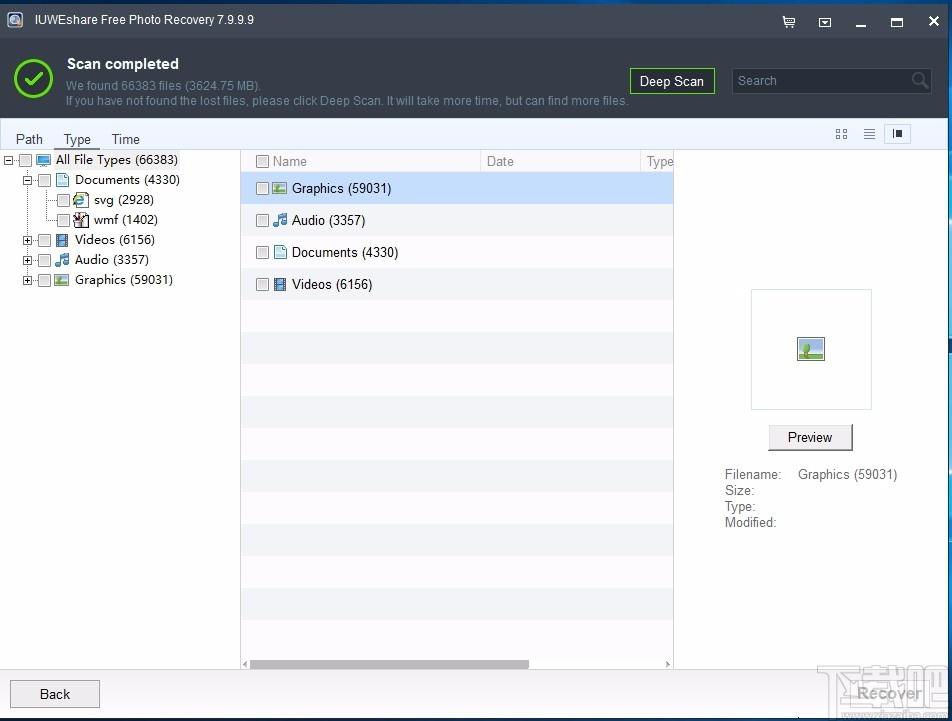Click the Recover button
The image size is (952, 721).
coord(888,693)
